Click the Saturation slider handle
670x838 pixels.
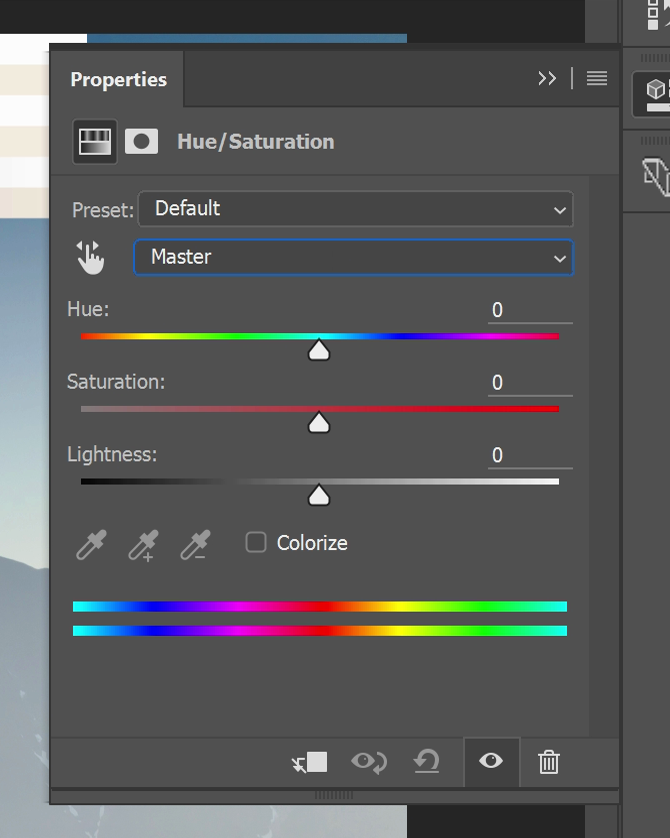click(319, 423)
